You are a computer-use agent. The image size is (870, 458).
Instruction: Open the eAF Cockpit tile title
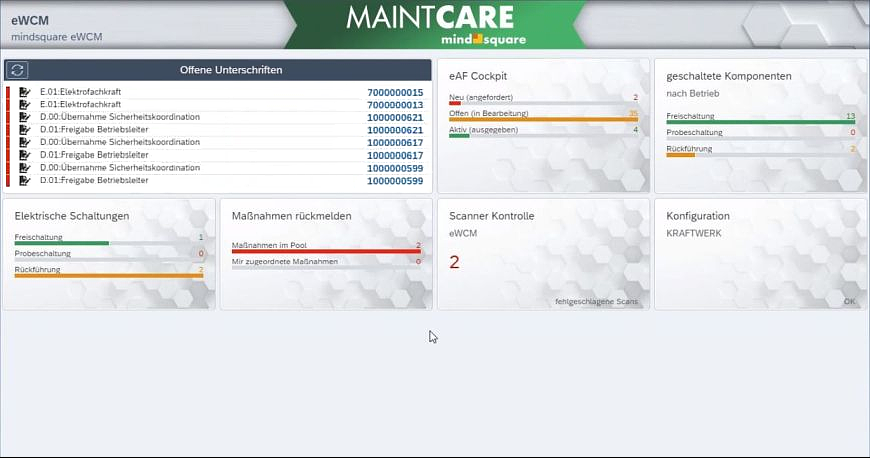[x=478, y=76]
